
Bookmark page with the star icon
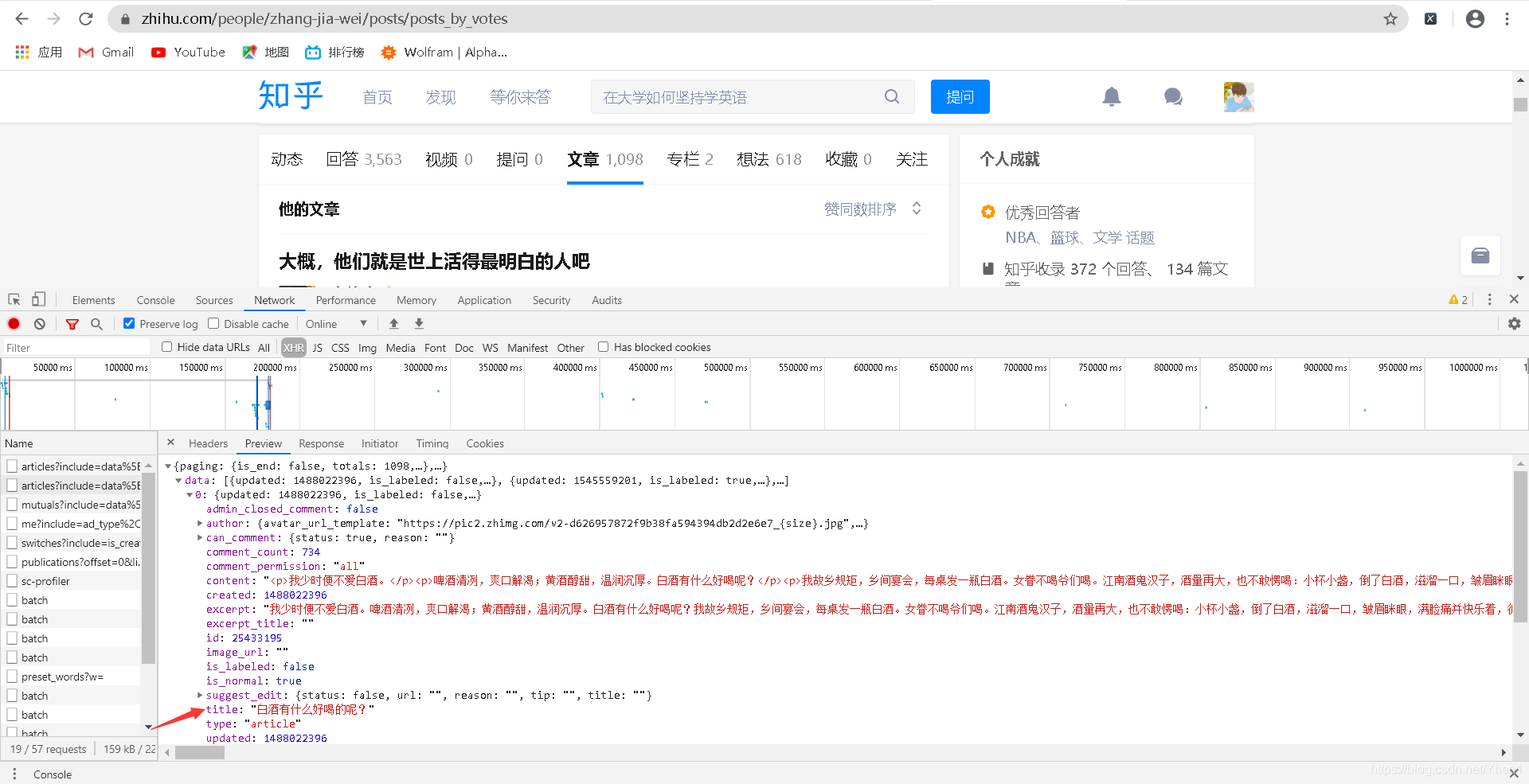click(1390, 18)
